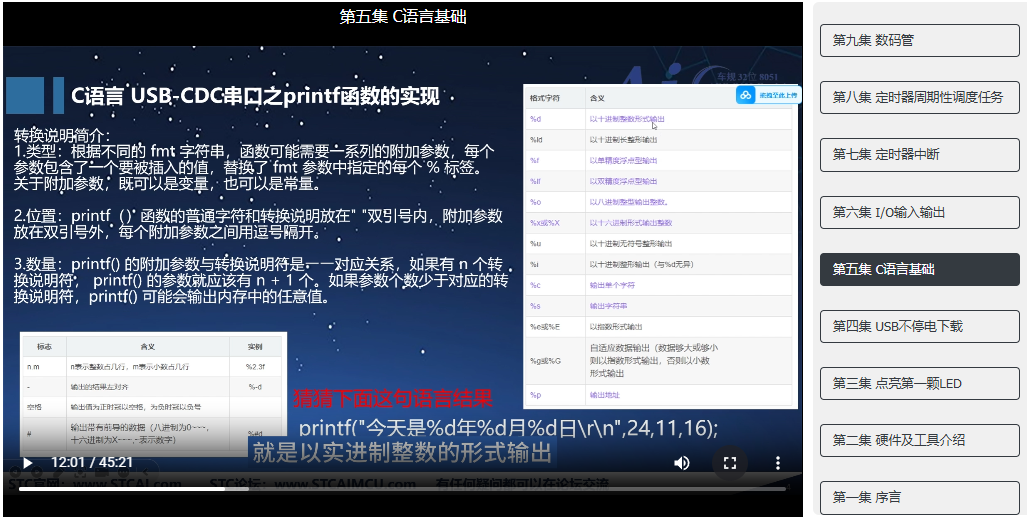Click the 以单精度浮点型输出 link
This screenshot has width=1027, height=517.
pyautogui.click(x=623, y=161)
